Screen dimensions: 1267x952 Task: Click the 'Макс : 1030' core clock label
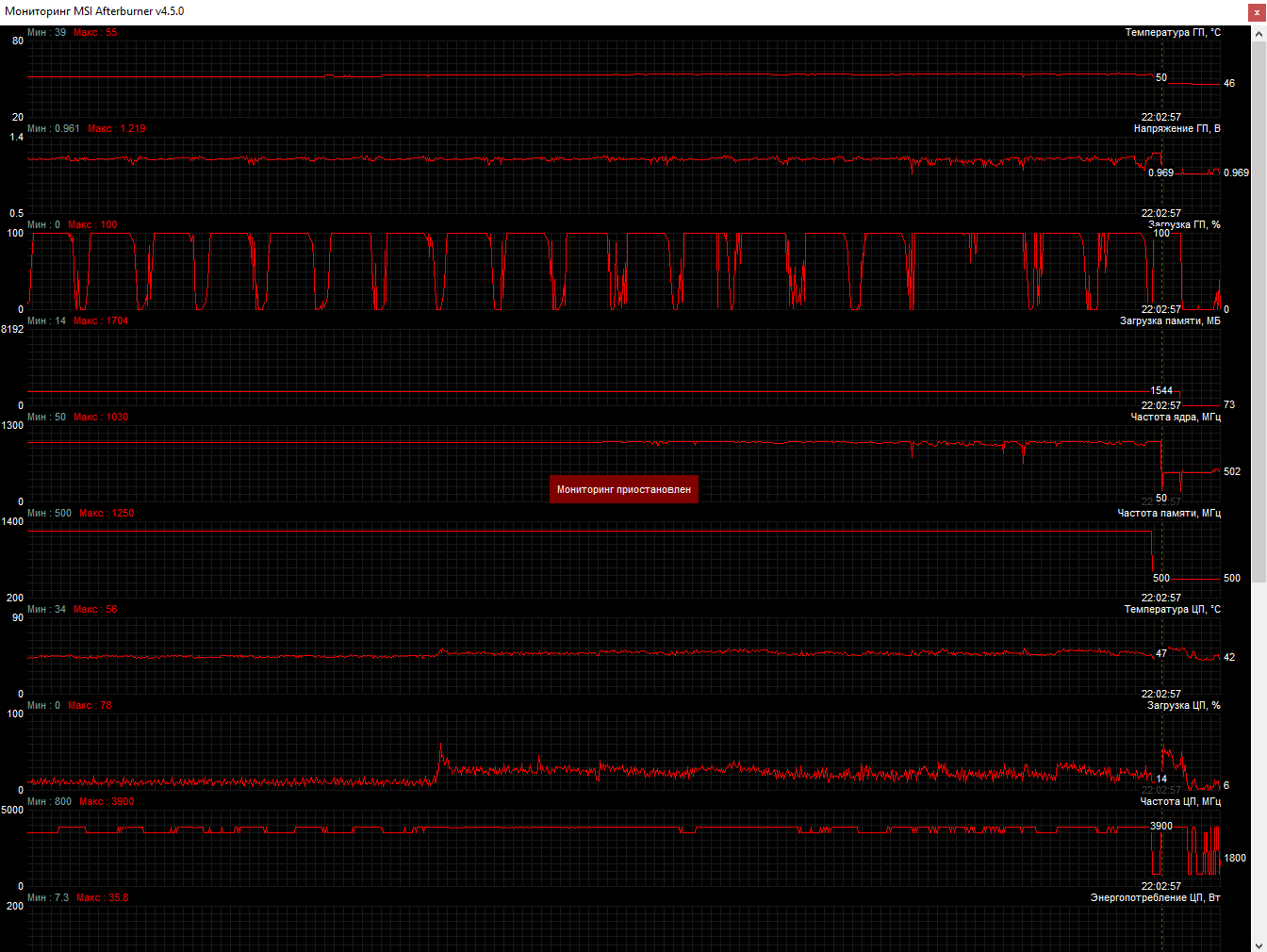tap(102, 417)
